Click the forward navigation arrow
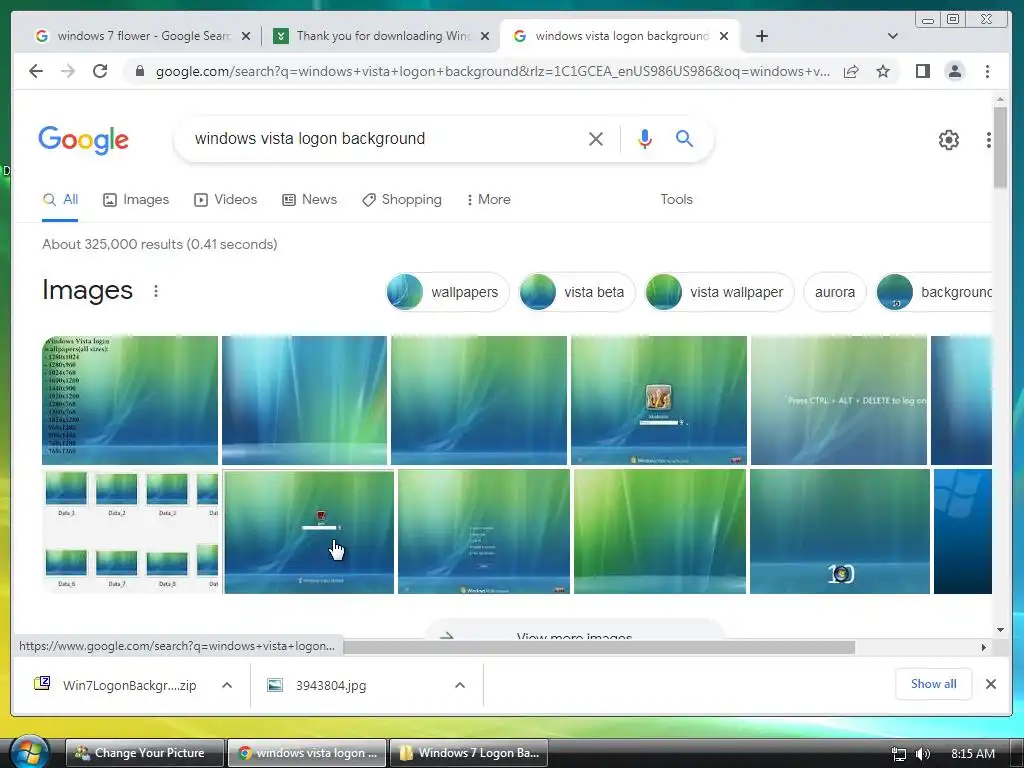1024x768 pixels. tap(68, 71)
